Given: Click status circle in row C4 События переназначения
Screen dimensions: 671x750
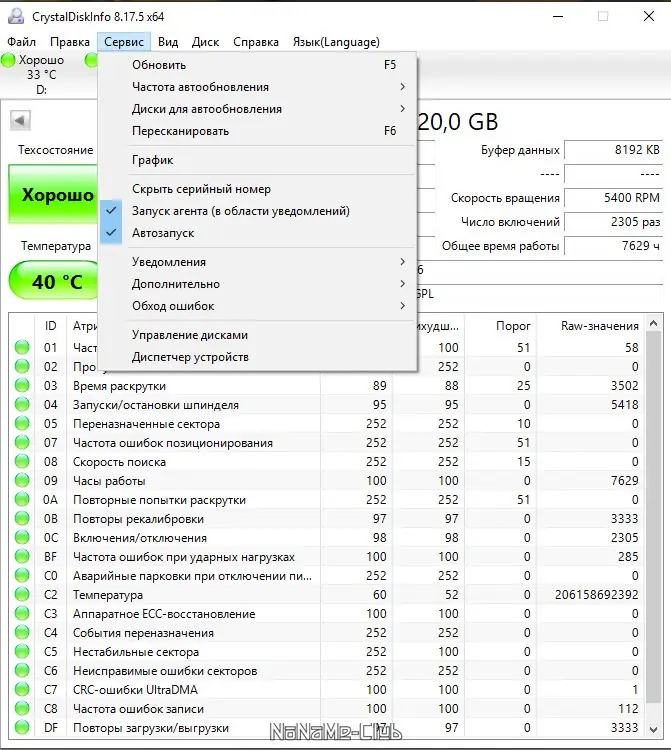Looking at the screenshot, I should click(x=22, y=633).
